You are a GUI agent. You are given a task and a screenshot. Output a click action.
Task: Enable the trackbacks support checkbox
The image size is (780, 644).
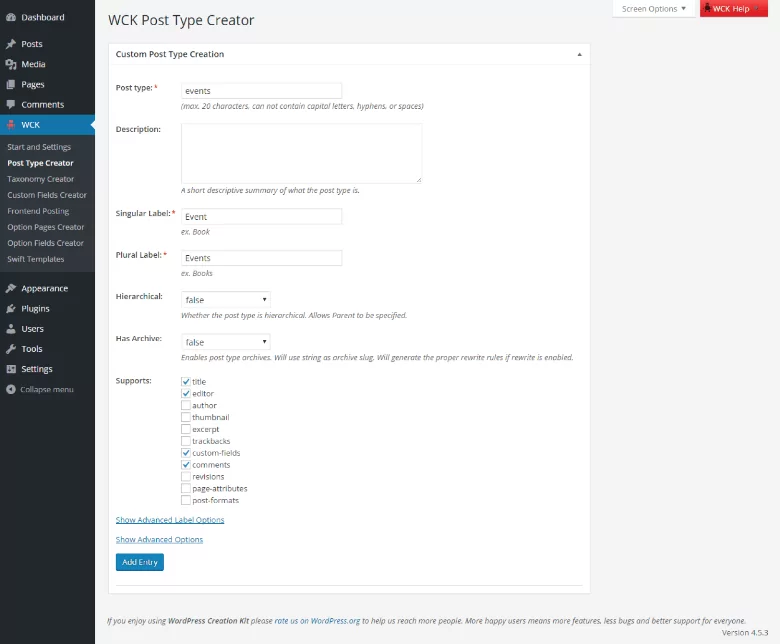point(186,441)
